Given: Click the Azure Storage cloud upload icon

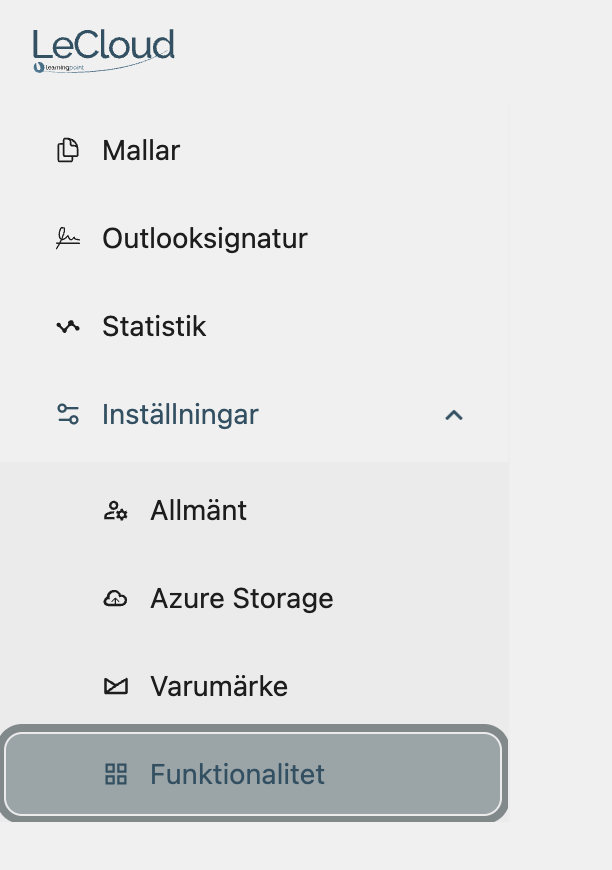Looking at the screenshot, I should 115,599.
